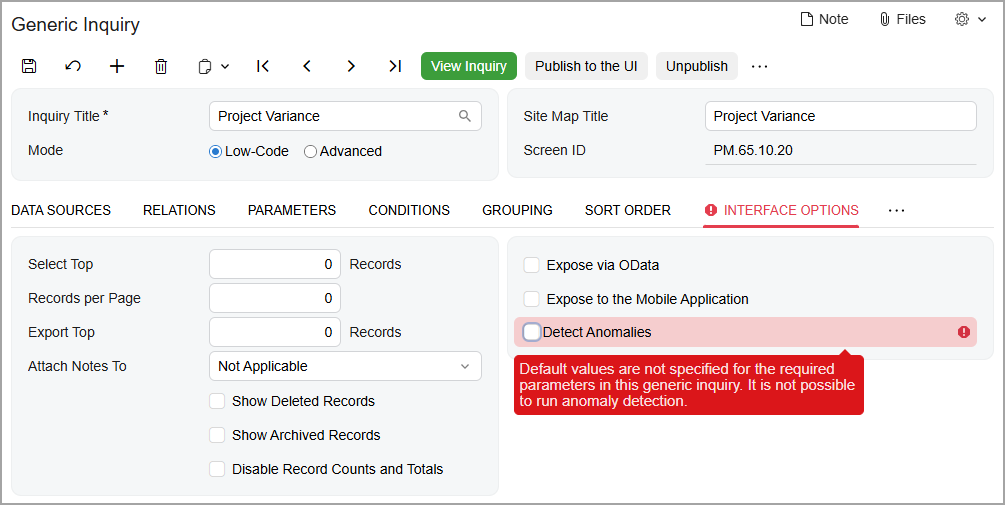Screen dimensions: 1005x505
Task: Check Expose via OData
Action: pos(531,265)
